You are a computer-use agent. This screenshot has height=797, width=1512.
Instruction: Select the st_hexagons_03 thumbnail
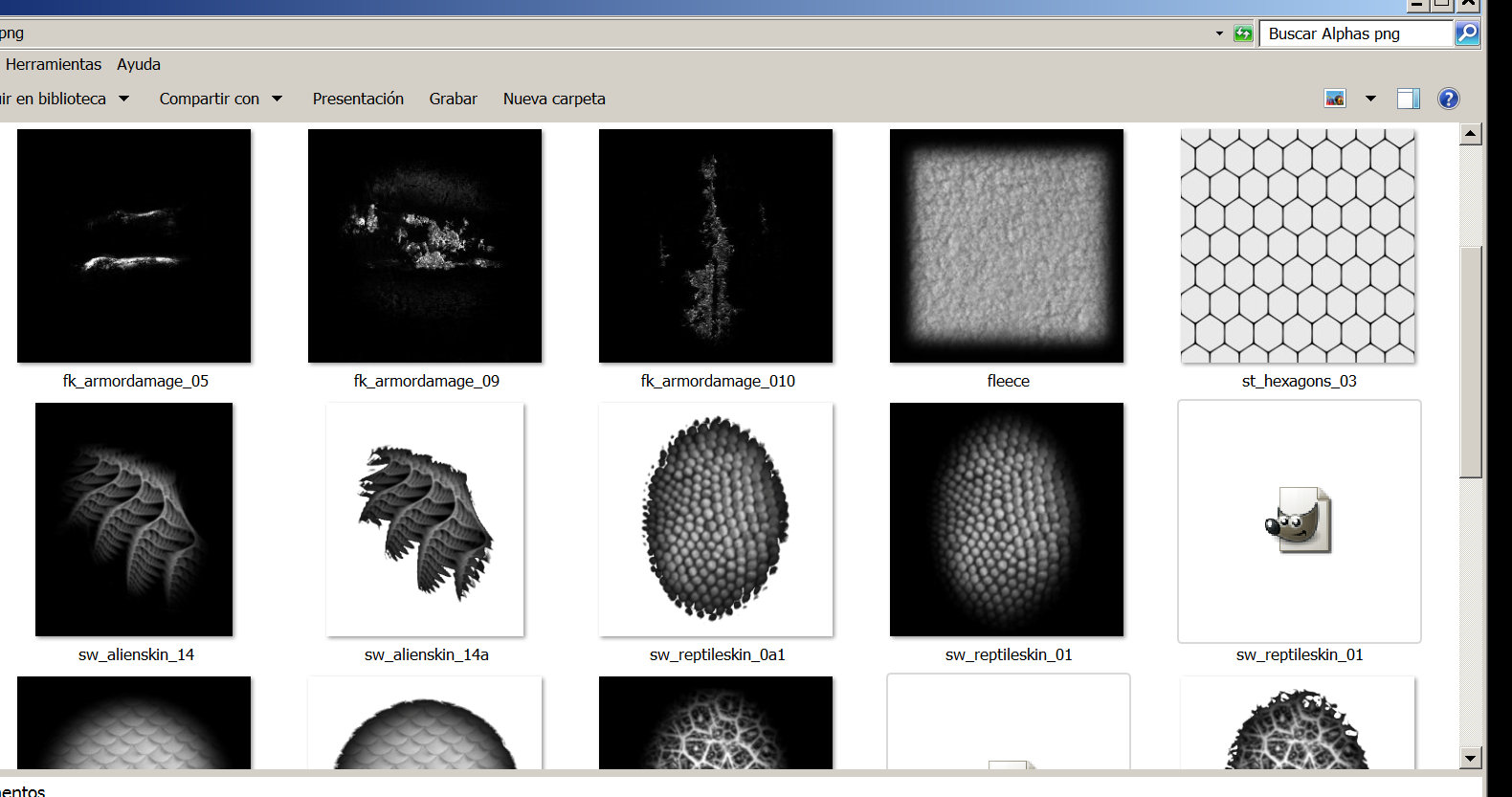(1298, 246)
